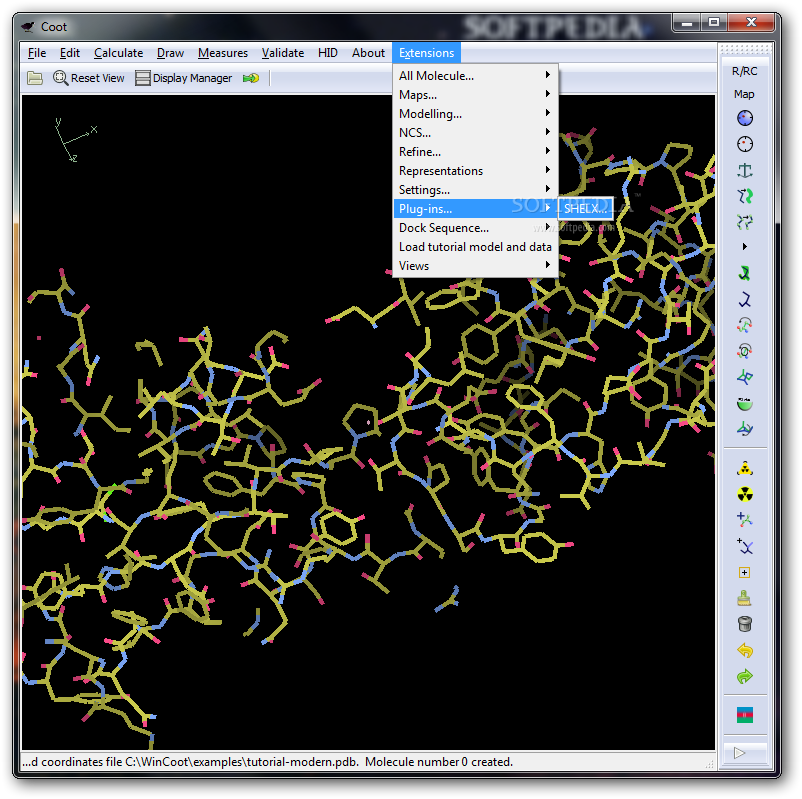
Task: Click Place Atom at Pointer icon
Action: 745,572
